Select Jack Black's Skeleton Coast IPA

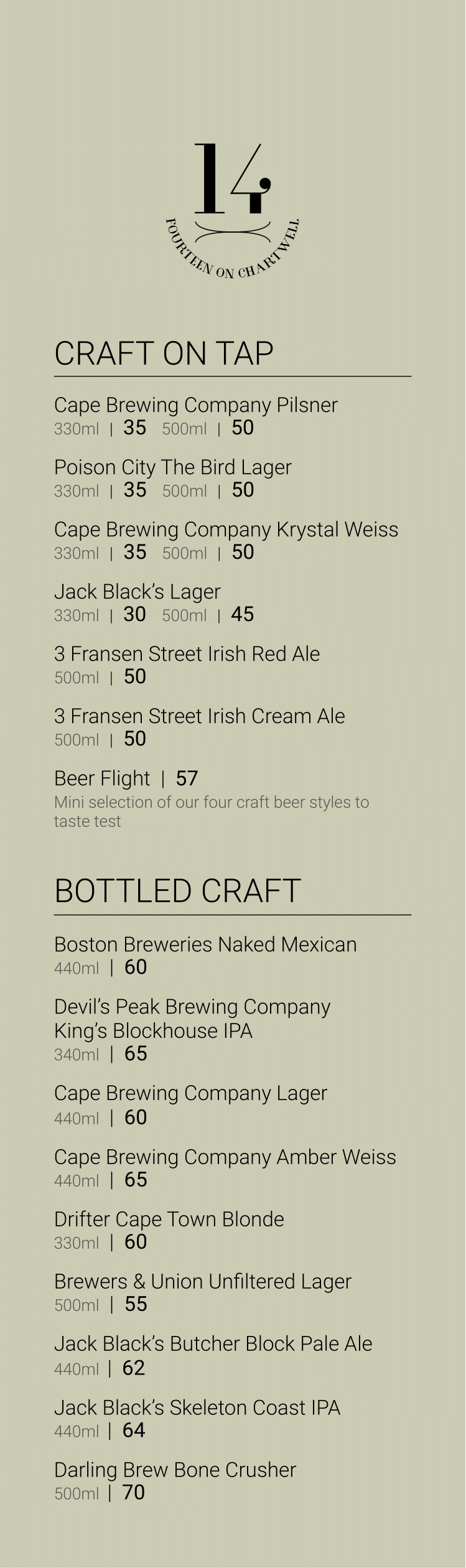click(197, 1408)
